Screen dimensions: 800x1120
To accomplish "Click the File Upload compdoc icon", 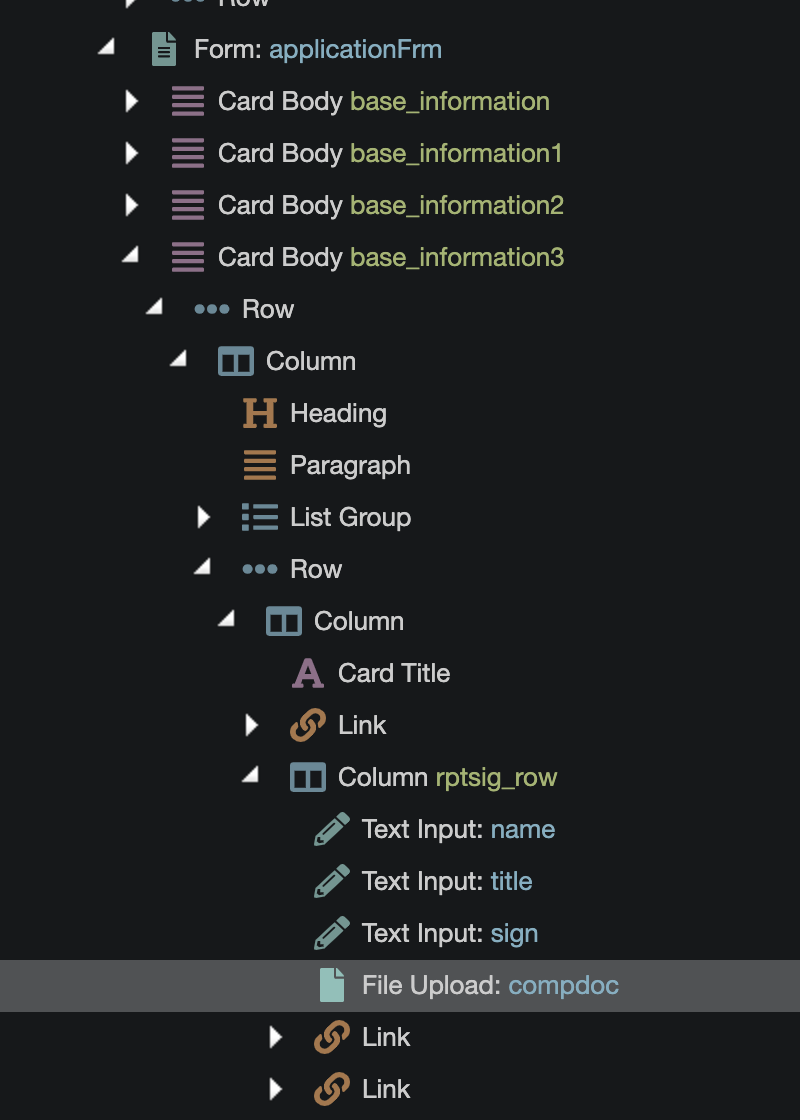I will click(x=332, y=985).
